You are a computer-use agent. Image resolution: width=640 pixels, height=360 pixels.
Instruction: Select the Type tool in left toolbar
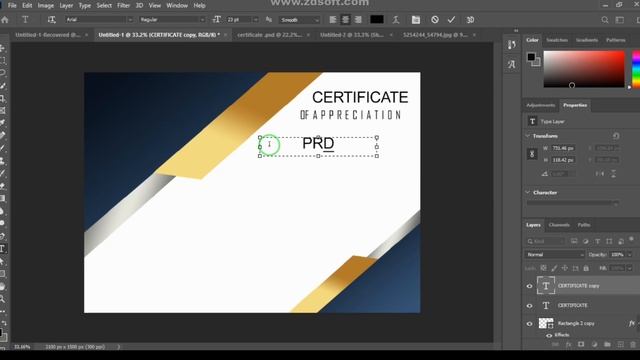(x=3, y=249)
